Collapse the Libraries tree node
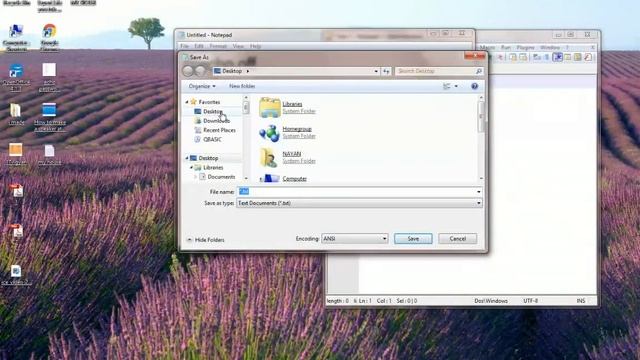This screenshot has width=640, height=360. click(191, 168)
